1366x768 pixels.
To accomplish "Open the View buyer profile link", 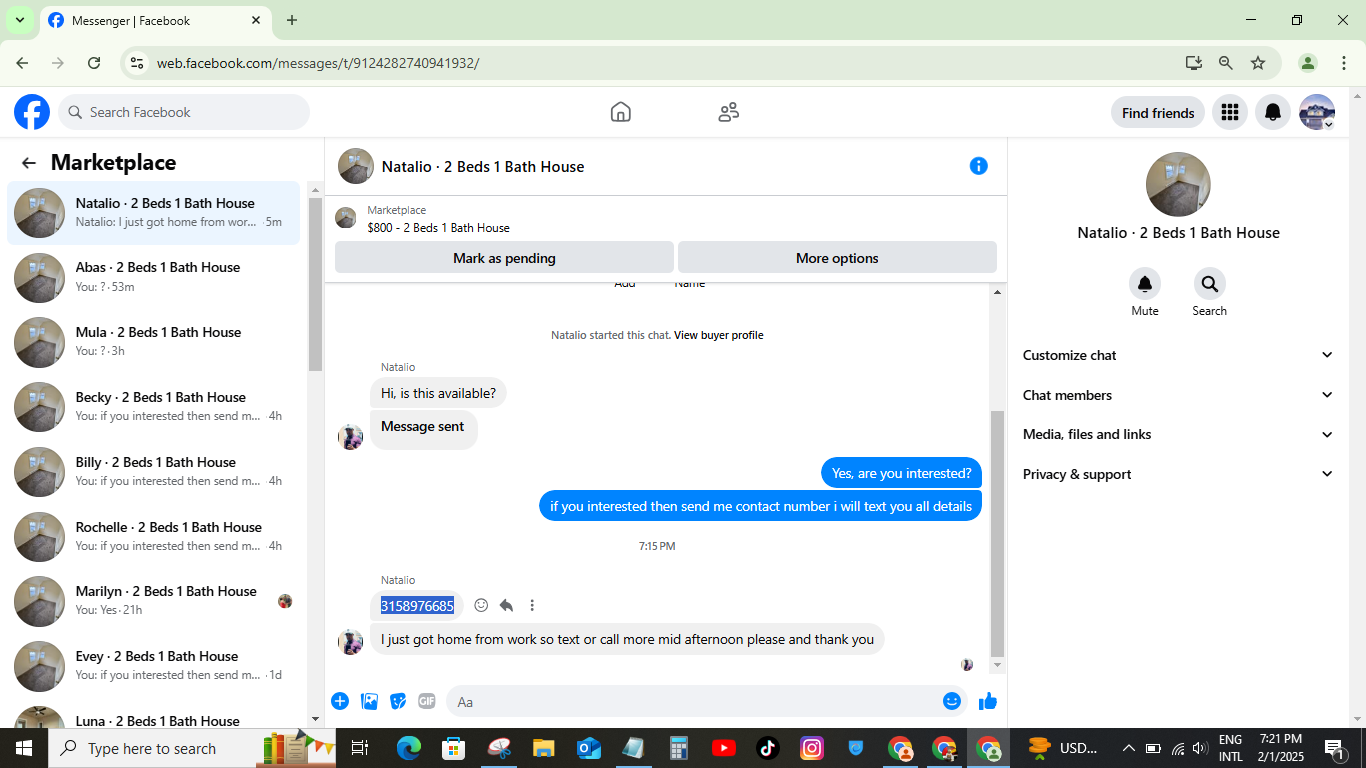I will pos(718,335).
